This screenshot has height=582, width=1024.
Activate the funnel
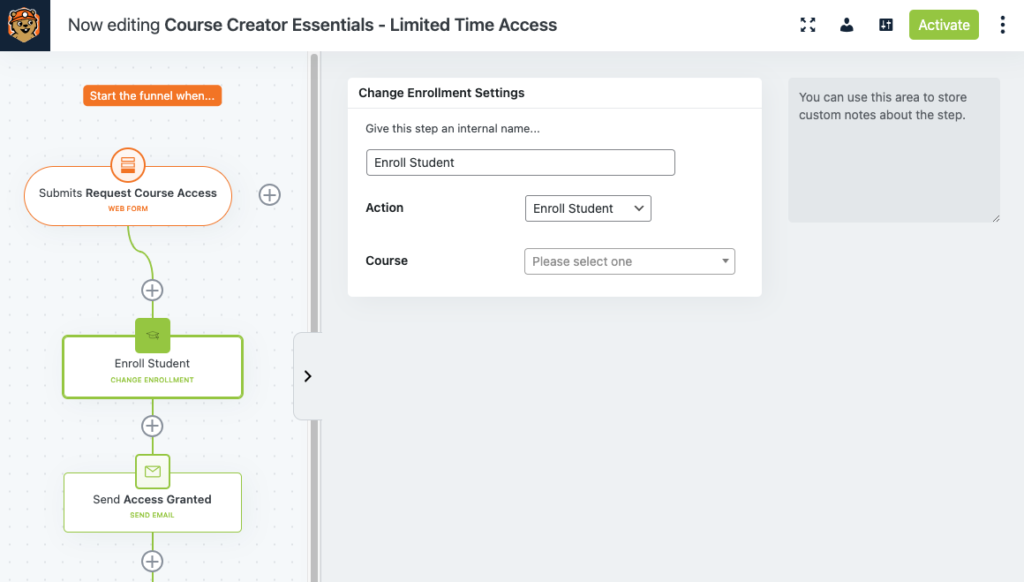click(944, 25)
